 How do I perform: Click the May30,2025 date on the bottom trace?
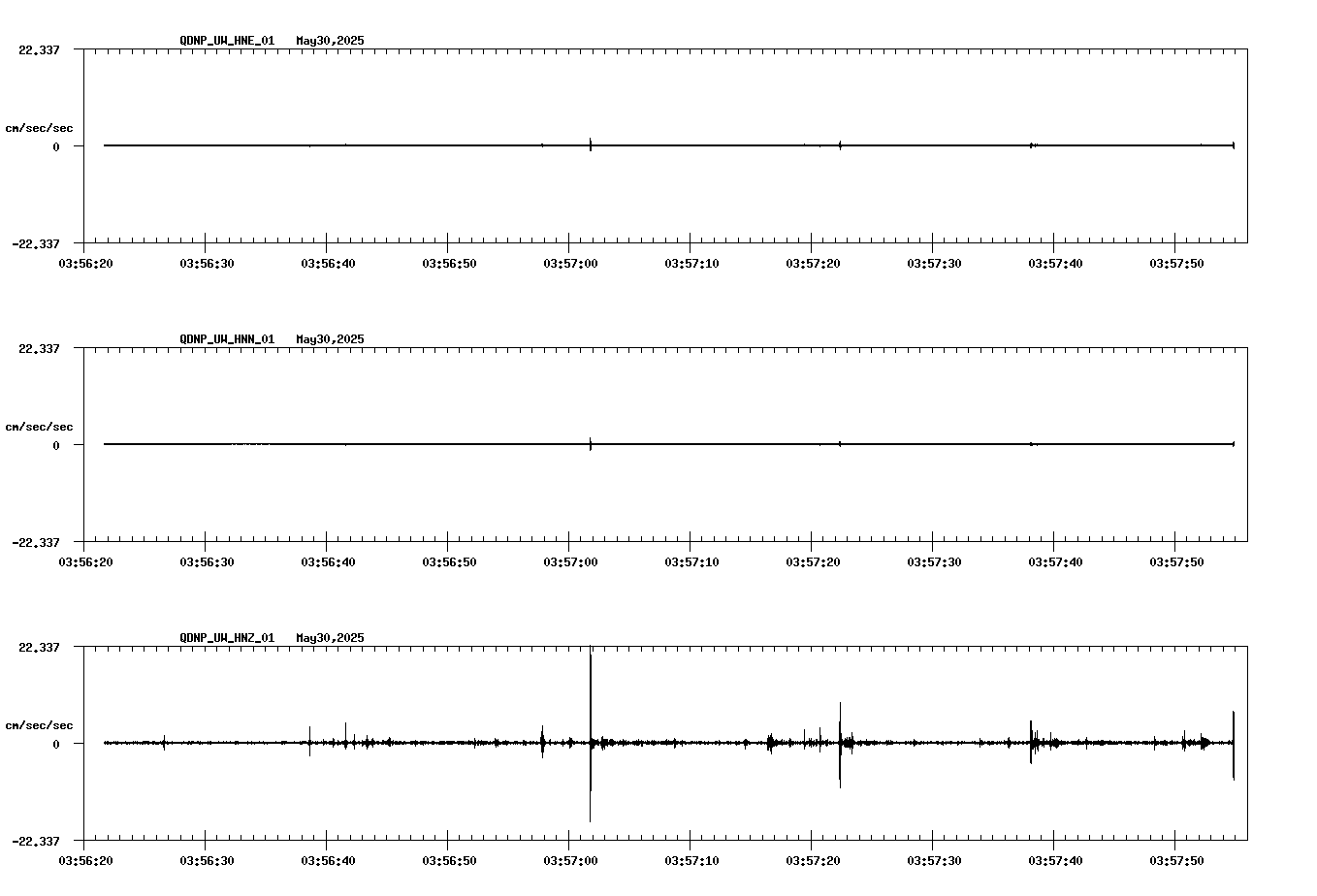click(328, 638)
